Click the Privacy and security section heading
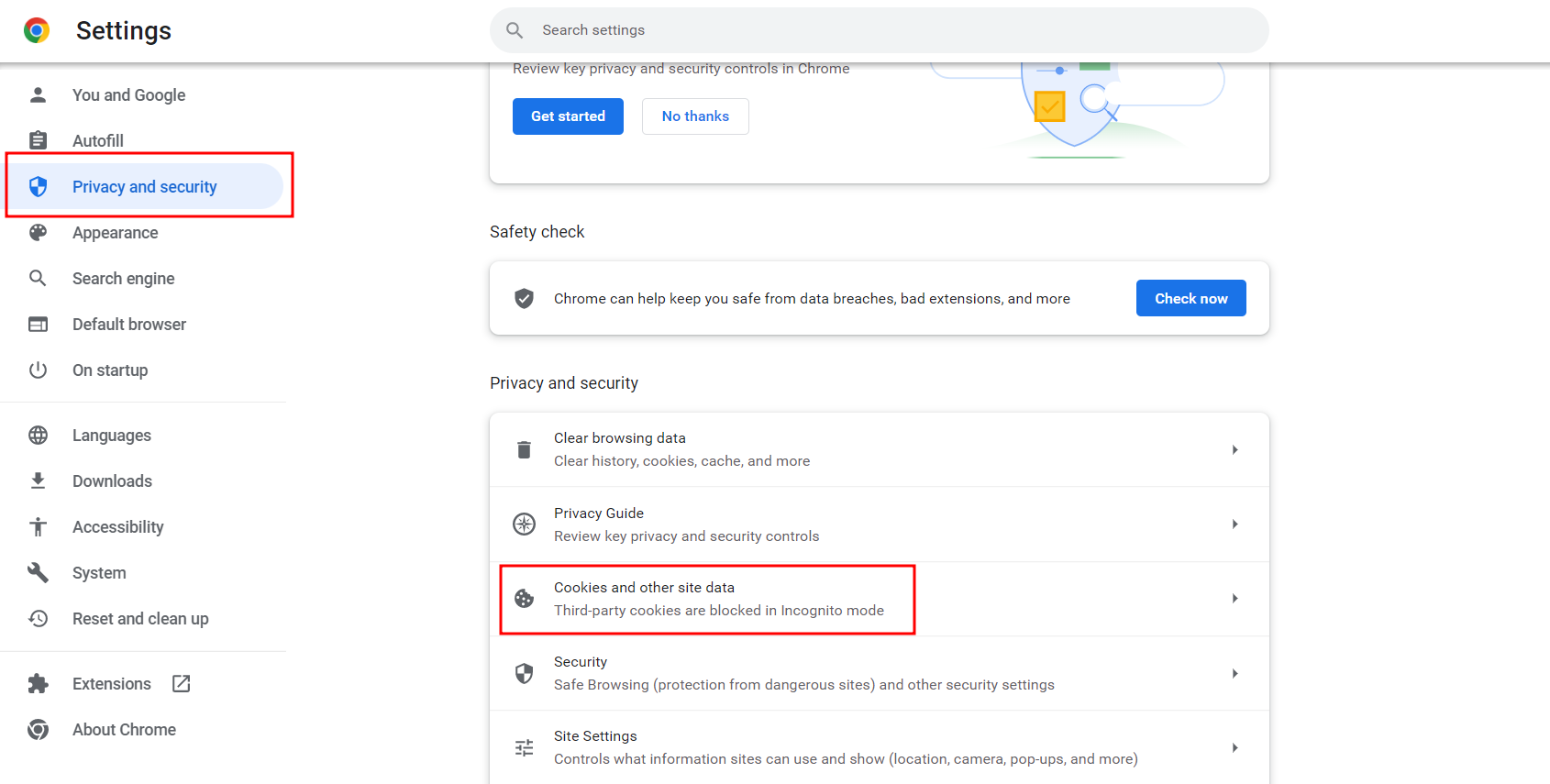This screenshot has height=784, width=1550. point(564,383)
